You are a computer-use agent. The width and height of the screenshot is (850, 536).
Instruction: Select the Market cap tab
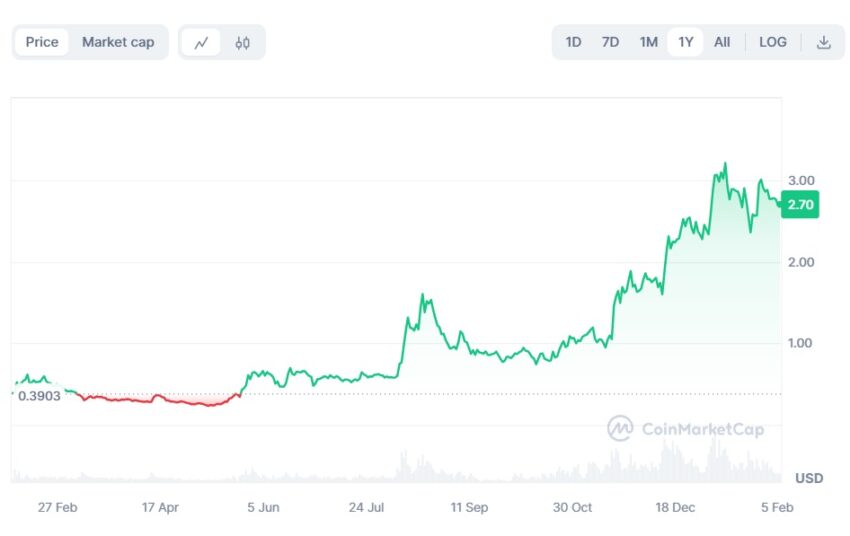(x=118, y=42)
